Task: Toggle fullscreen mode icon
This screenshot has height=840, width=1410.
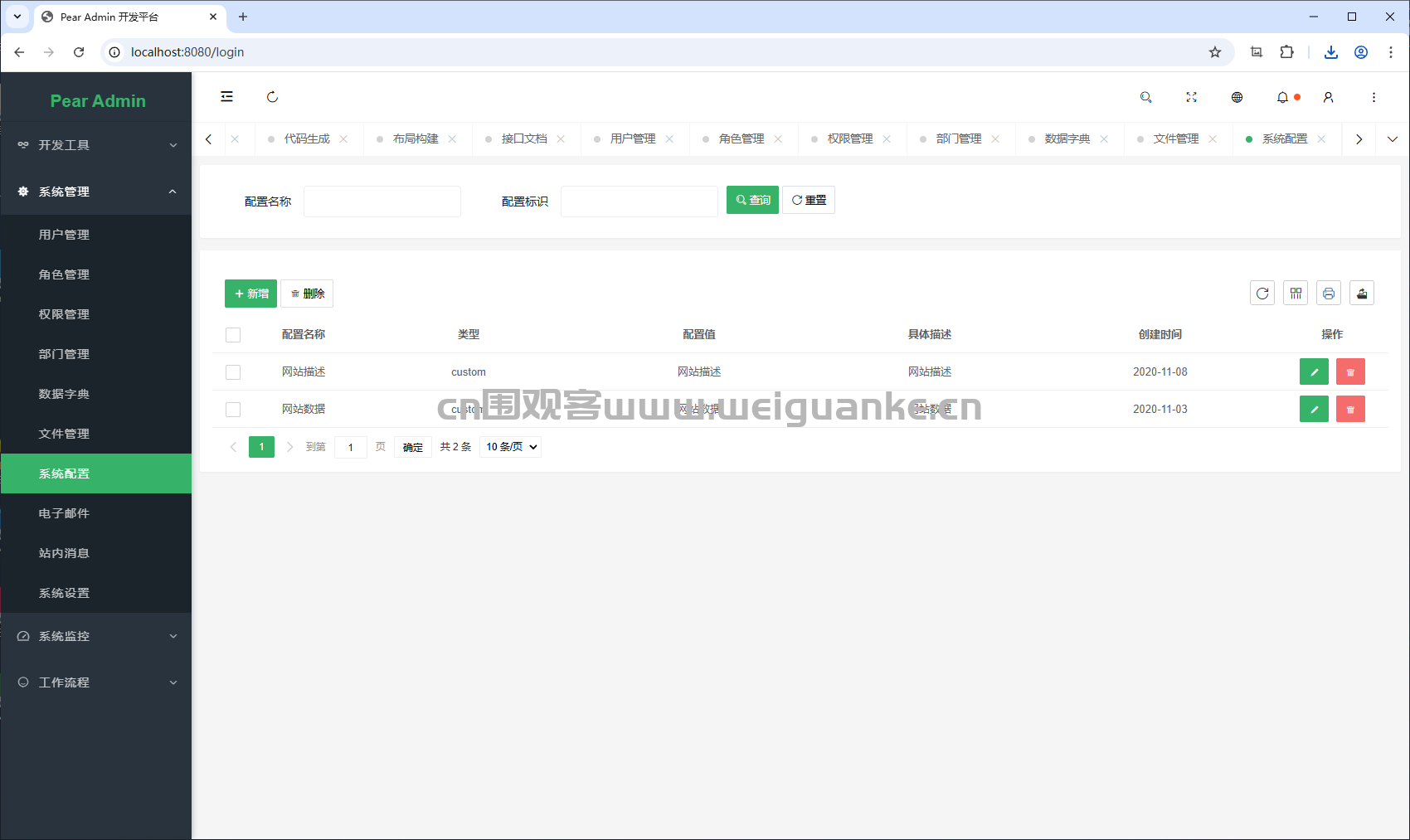Action: click(x=1192, y=97)
